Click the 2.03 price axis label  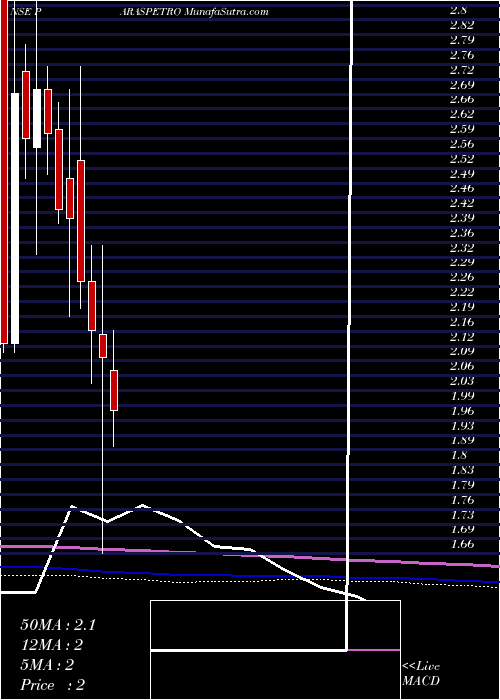[462, 381]
